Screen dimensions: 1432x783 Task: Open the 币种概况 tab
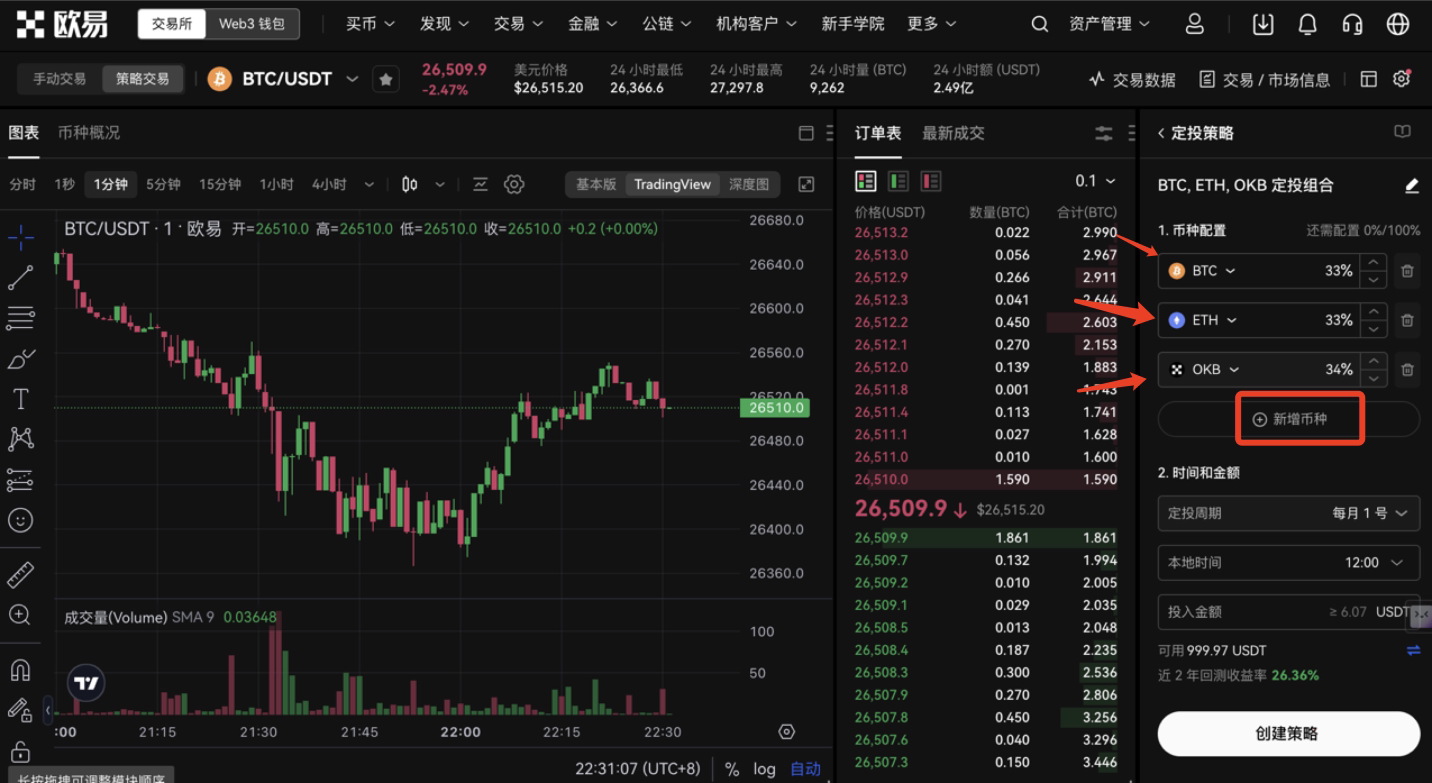89,133
